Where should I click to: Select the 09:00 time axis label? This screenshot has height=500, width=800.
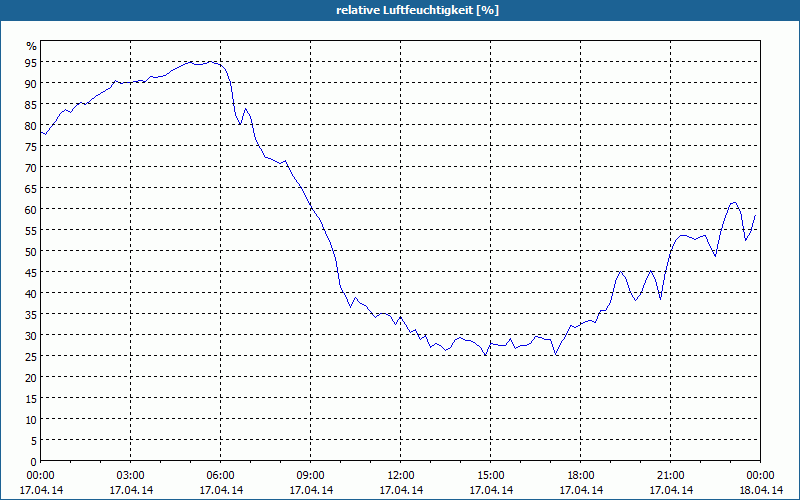(x=310, y=476)
